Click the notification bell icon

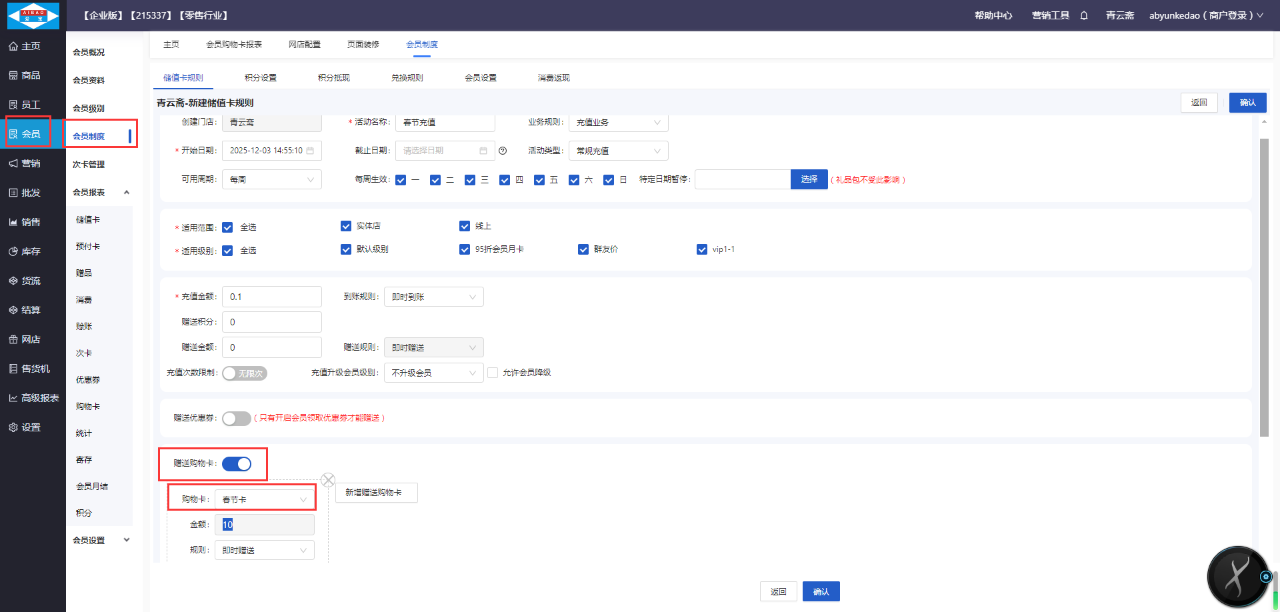pos(1084,15)
